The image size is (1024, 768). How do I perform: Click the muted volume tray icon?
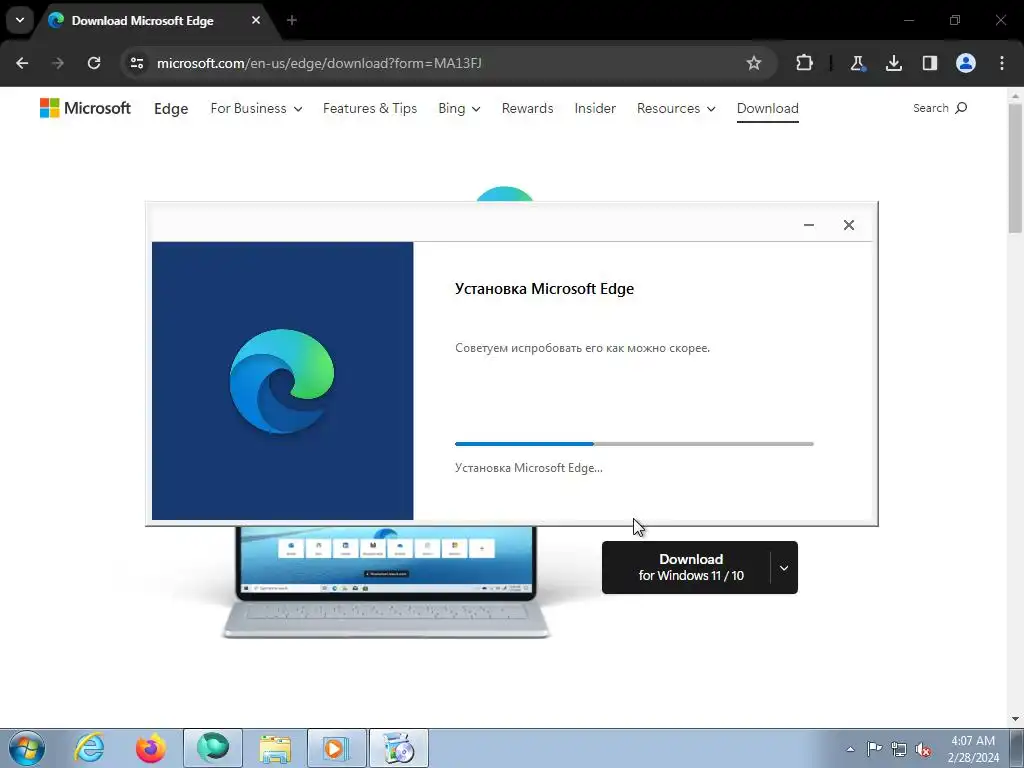click(923, 749)
